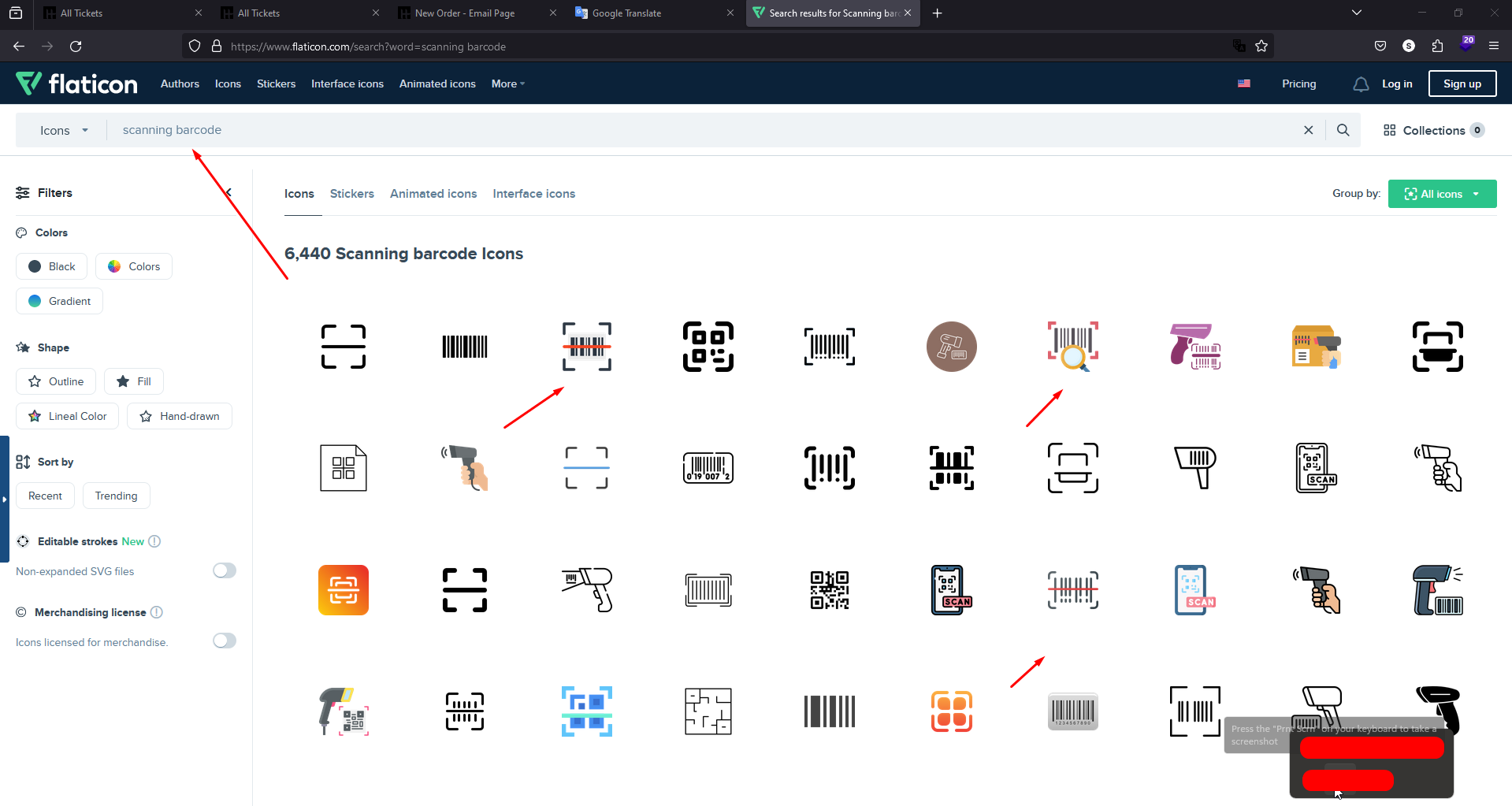Image resolution: width=1512 pixels, height=806 pixels.
Task: Open Interface icons in top menu
Action: [347, 84]
